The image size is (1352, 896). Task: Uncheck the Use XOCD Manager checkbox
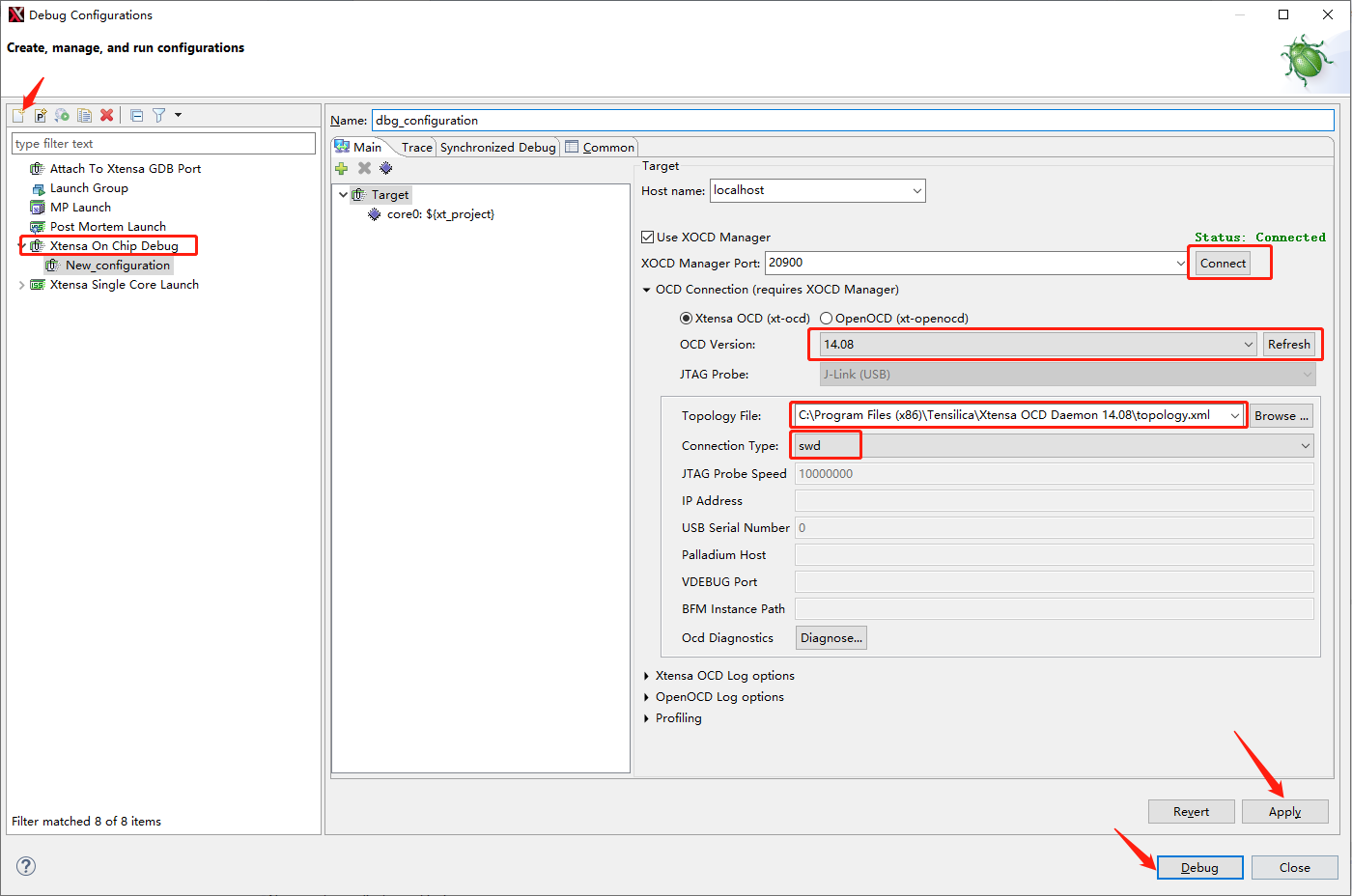[648, 238]
